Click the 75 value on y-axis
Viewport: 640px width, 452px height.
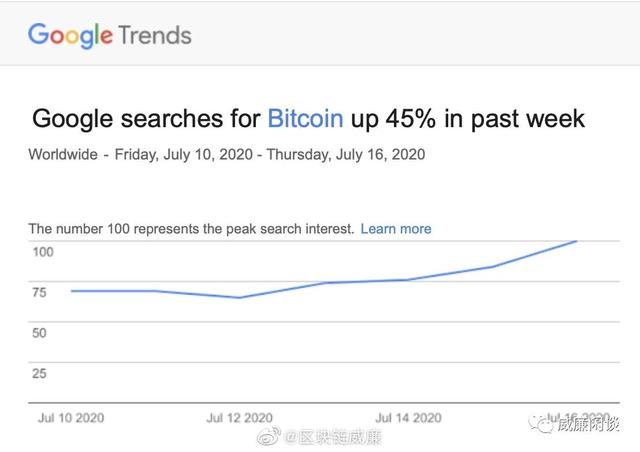pyautogui.click(x=39, y=293)
